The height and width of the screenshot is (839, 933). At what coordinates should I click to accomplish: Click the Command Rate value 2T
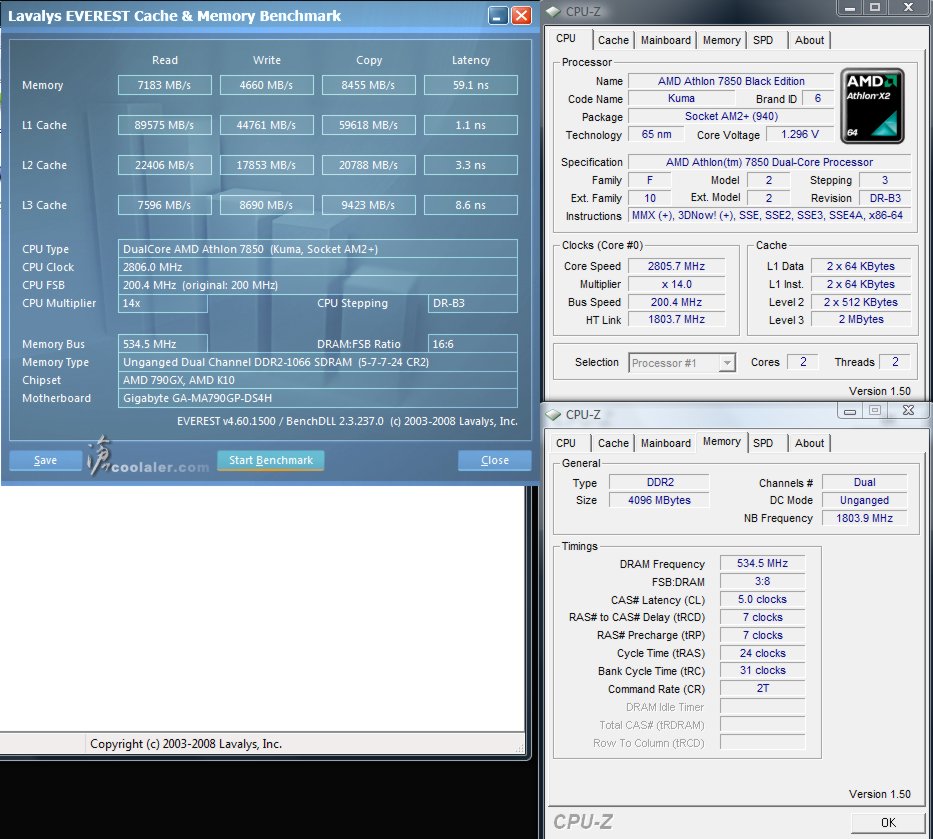point(762,688)
